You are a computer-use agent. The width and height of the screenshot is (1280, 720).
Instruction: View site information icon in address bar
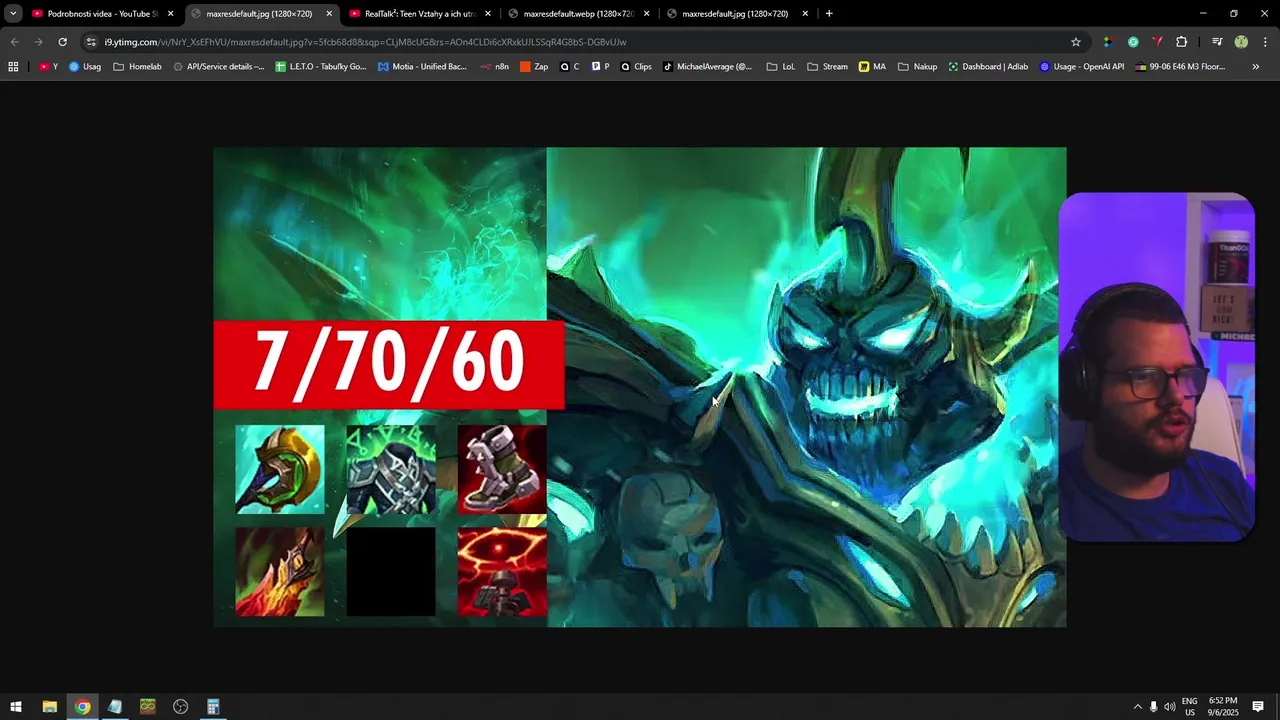(91, 42)
